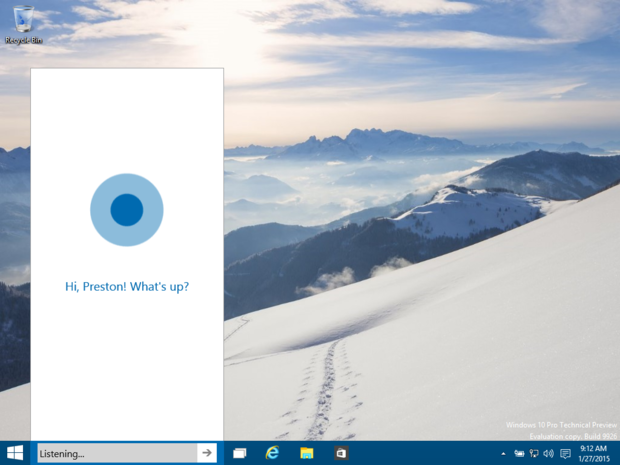Open the battery status tray icon

click(x=519, y=454)
